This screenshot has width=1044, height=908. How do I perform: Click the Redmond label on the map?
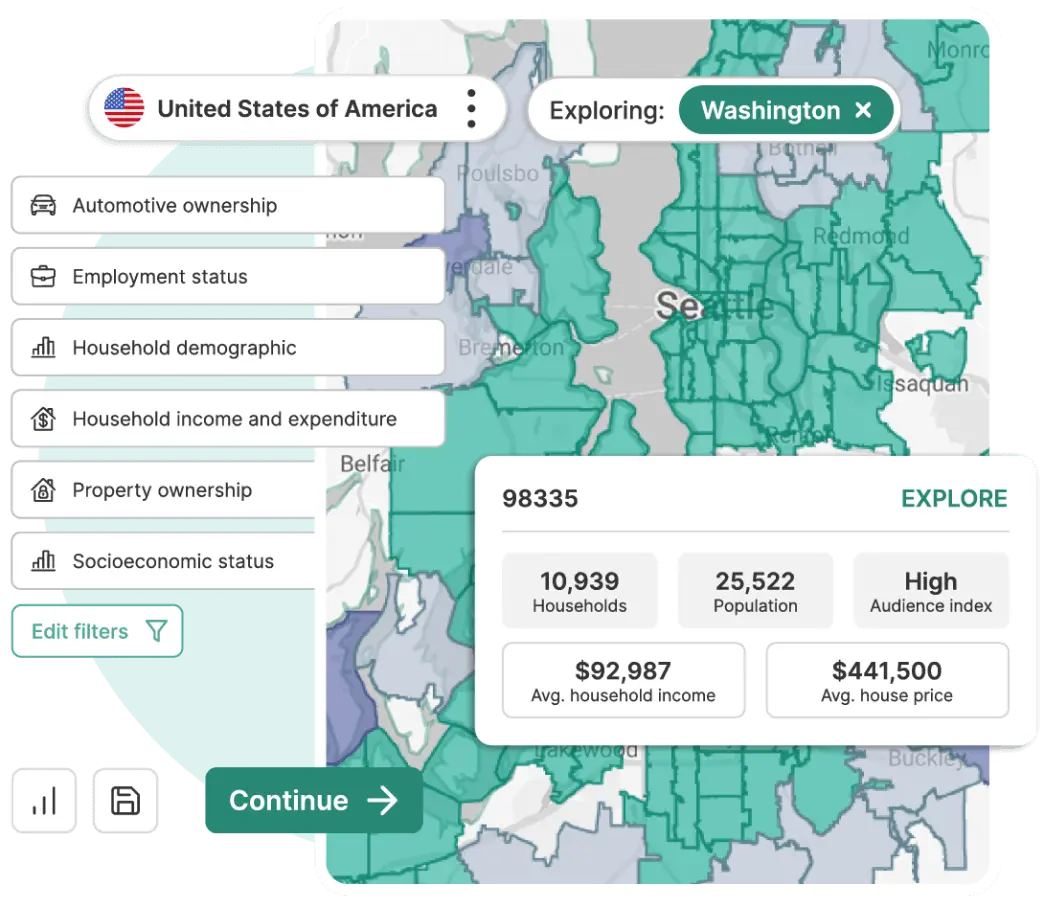(x=861, y=236)
